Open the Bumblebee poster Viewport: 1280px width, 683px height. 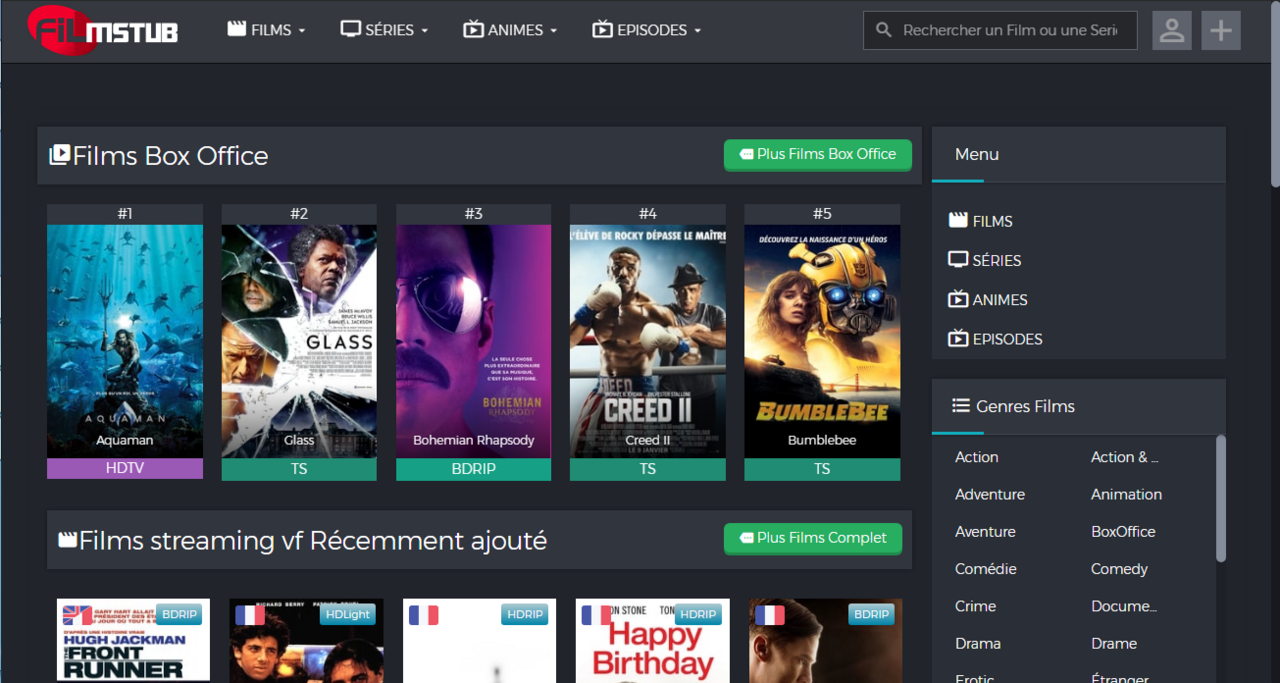click(x=822, y=341)
